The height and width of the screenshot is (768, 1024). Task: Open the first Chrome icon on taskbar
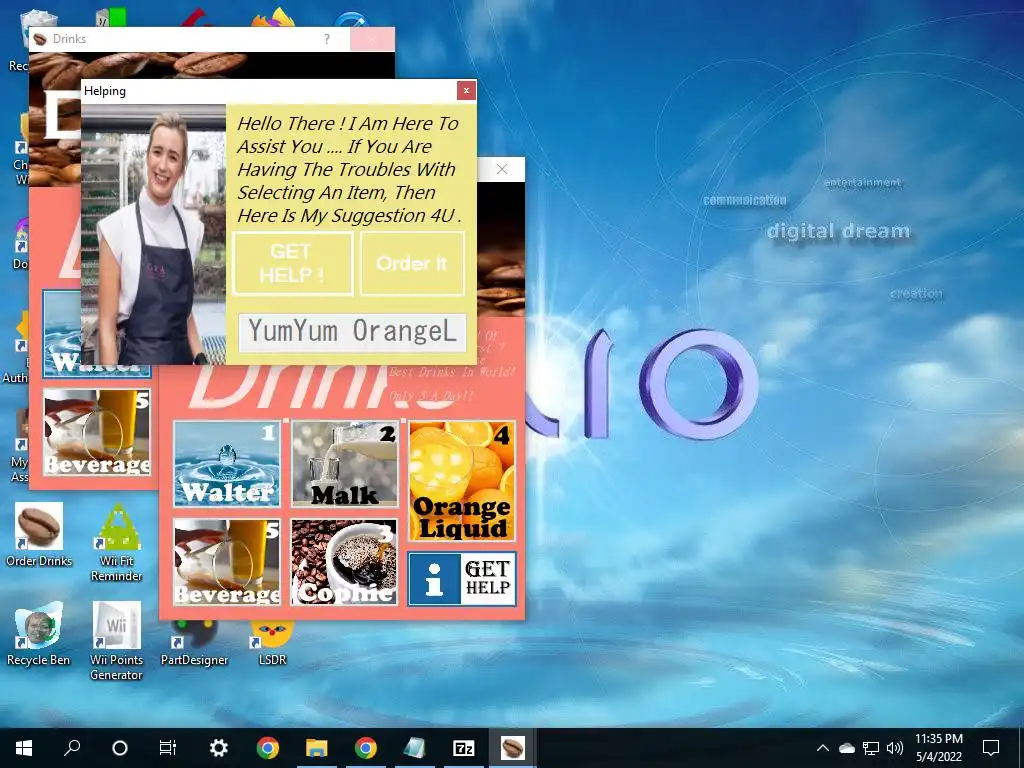[268, 748]
